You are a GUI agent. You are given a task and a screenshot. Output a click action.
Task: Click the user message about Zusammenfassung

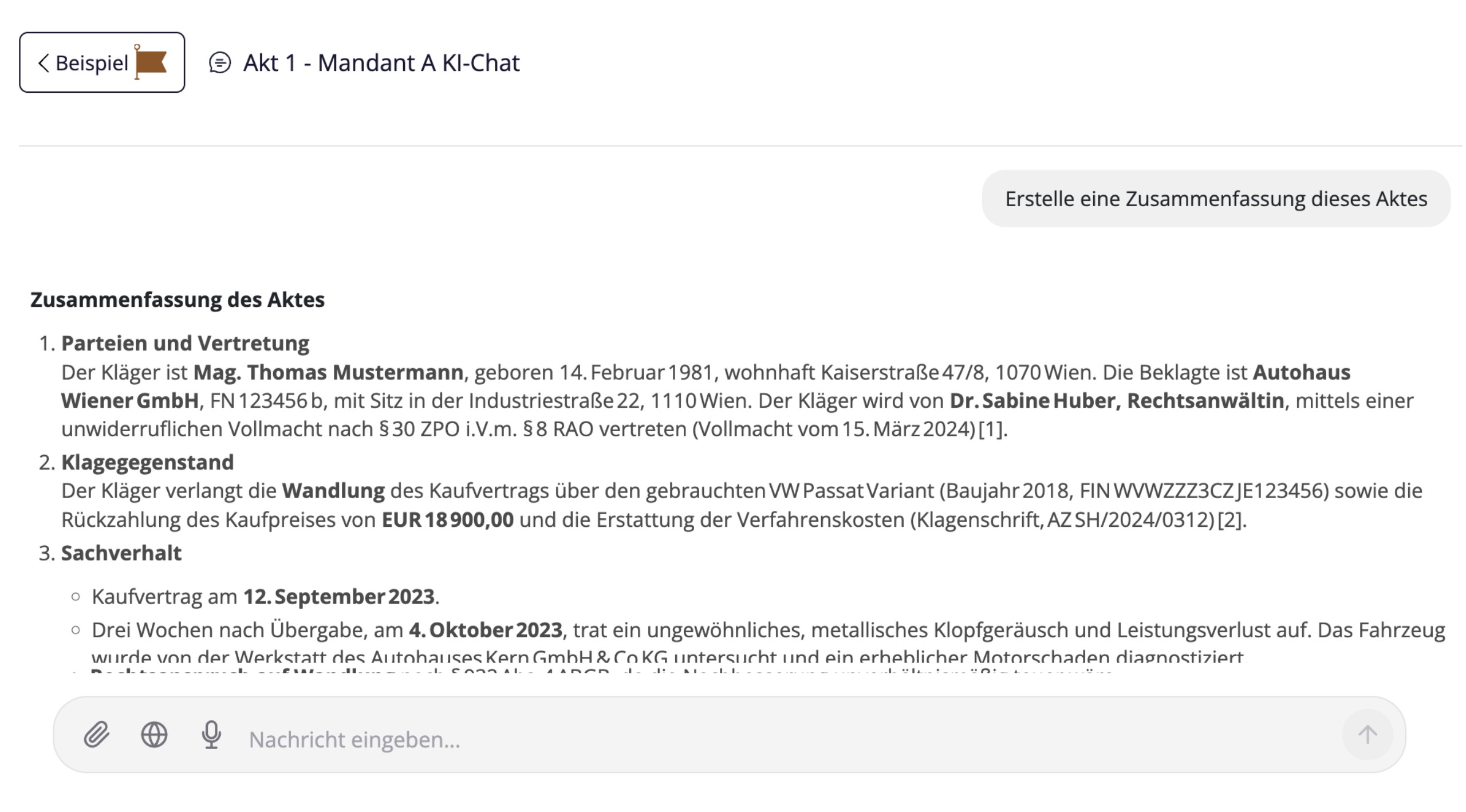1216,199
